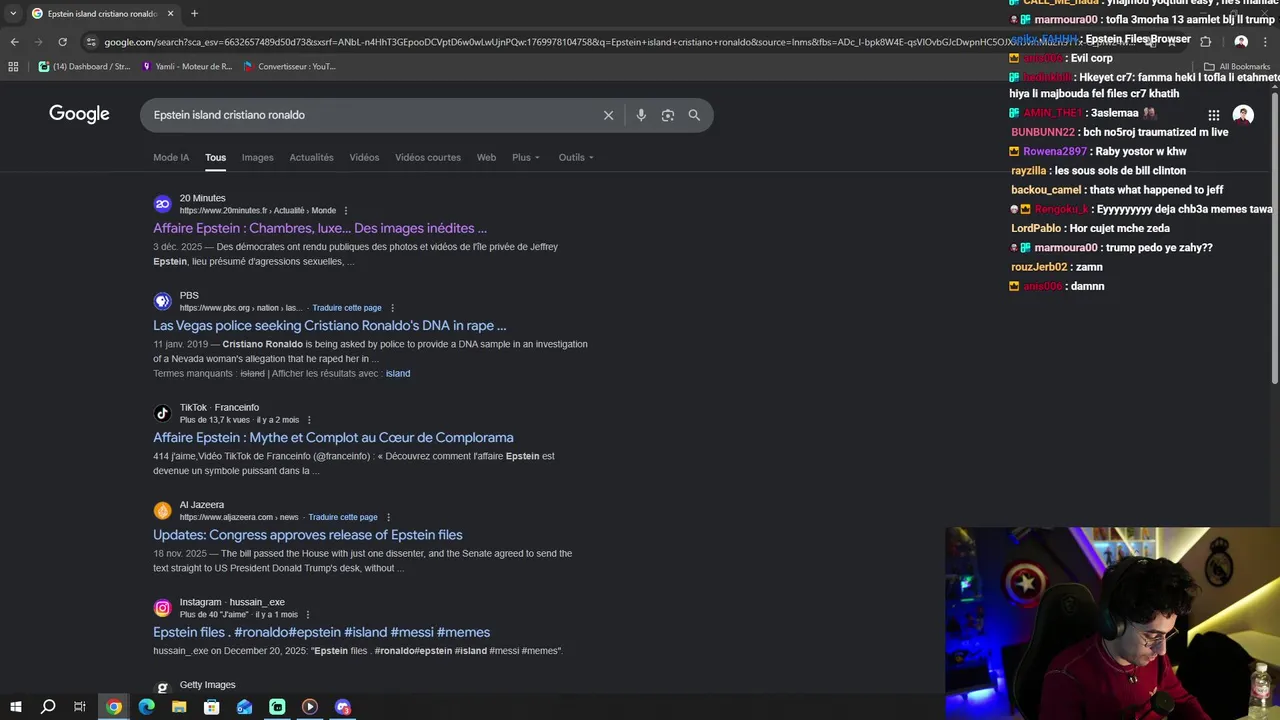The height and width of the screenshot is (720, 1280).
Task: Open the Google account avatar
Action: coord(1243,115)
